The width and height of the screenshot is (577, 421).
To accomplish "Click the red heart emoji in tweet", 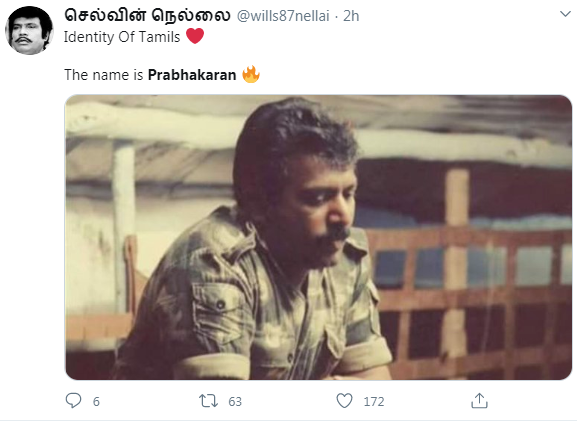I will tap(195, 36).
